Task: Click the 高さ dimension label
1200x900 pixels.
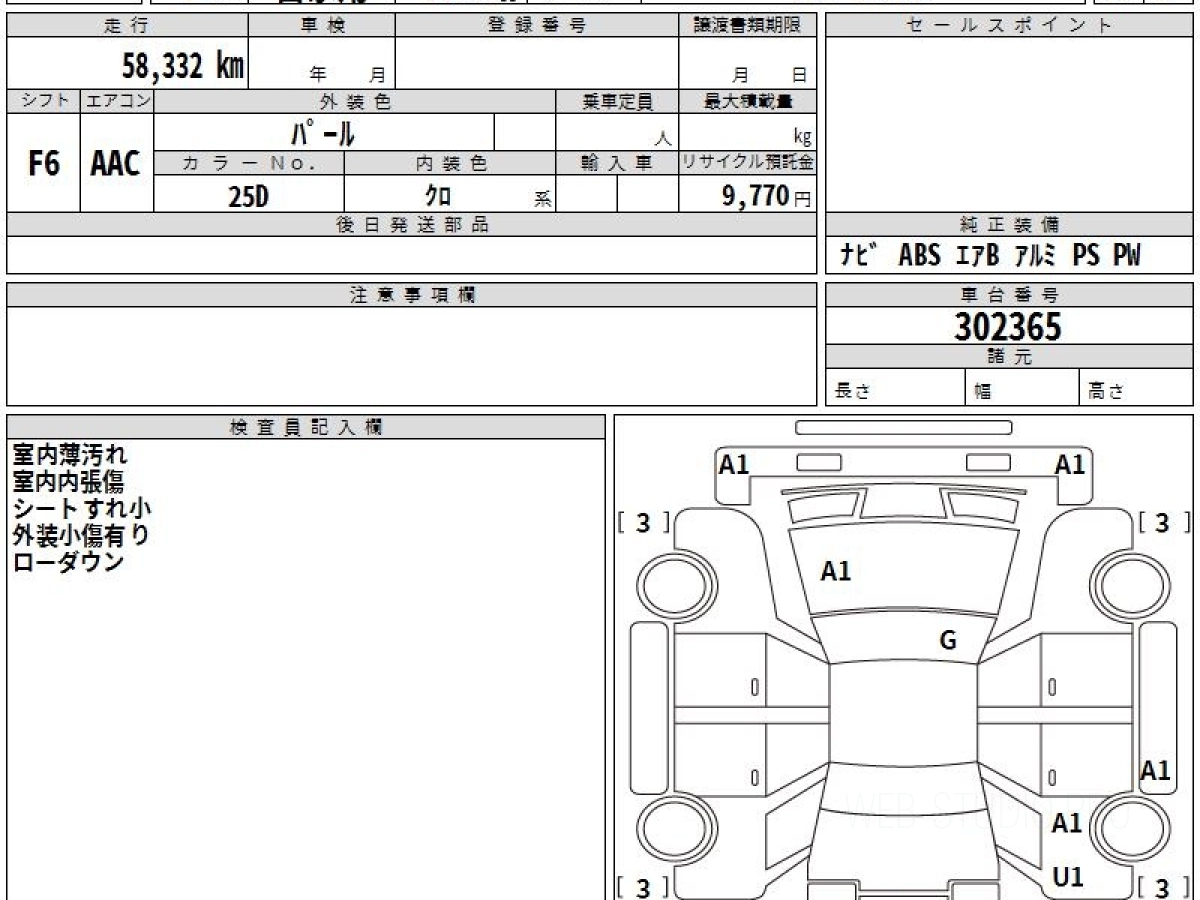Action: tap(1106, 392)
